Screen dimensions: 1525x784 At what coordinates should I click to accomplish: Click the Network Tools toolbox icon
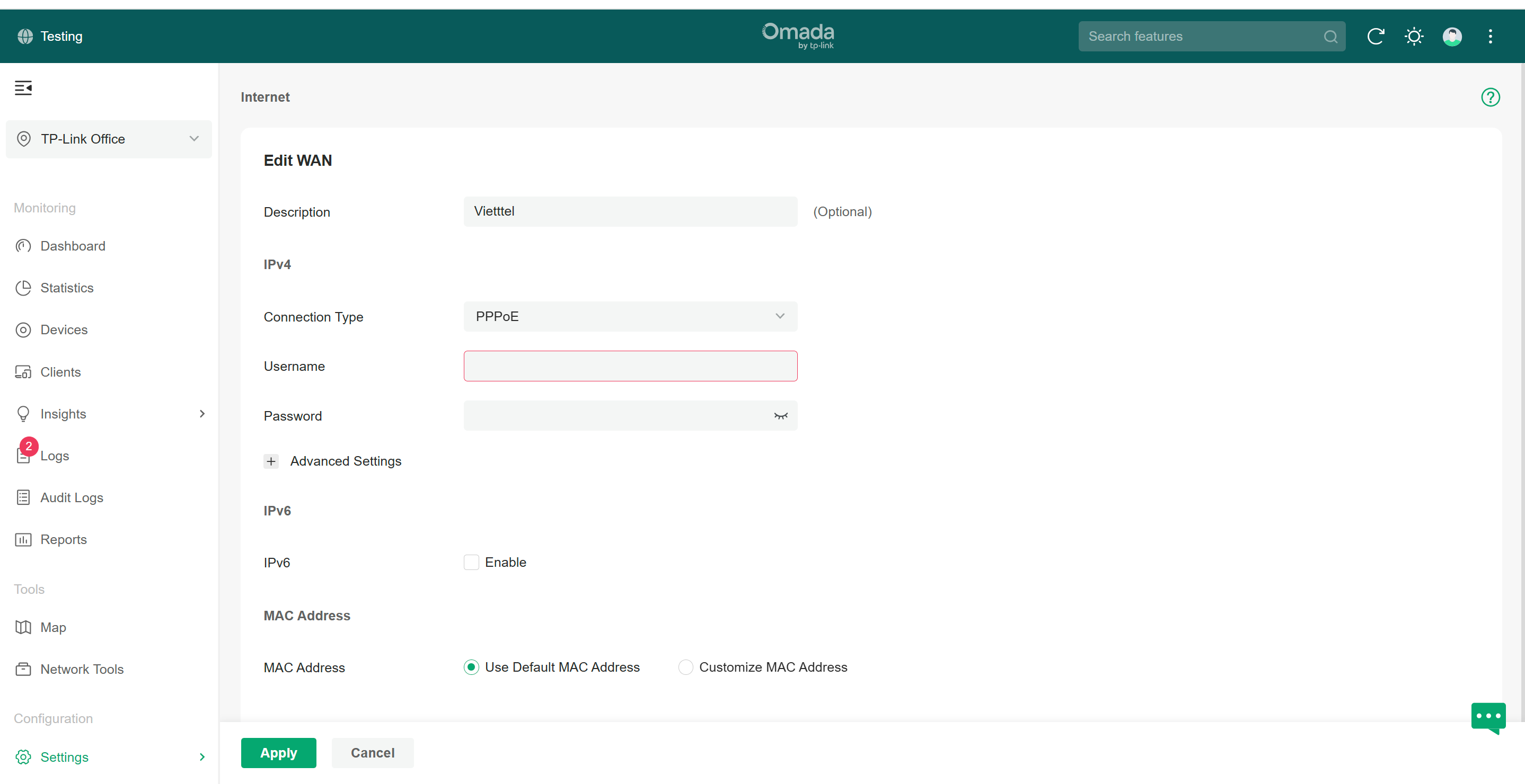[23, 669]
